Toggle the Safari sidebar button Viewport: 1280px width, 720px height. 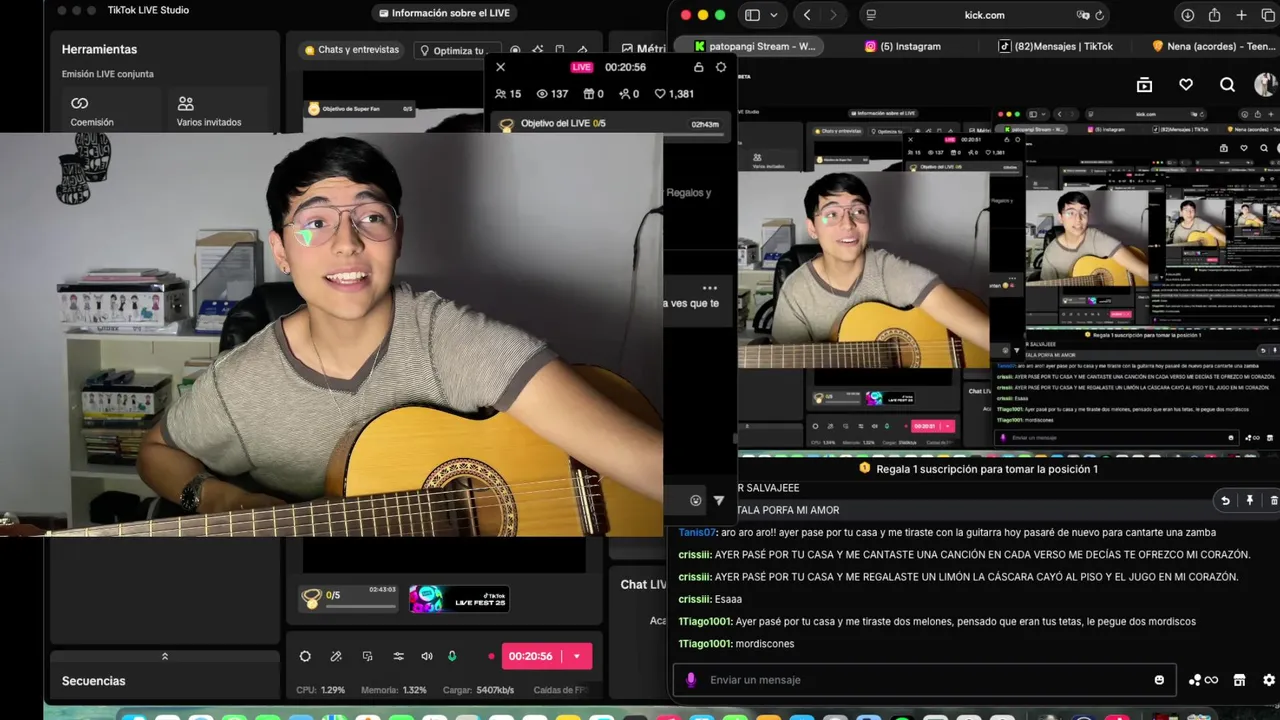752,15
